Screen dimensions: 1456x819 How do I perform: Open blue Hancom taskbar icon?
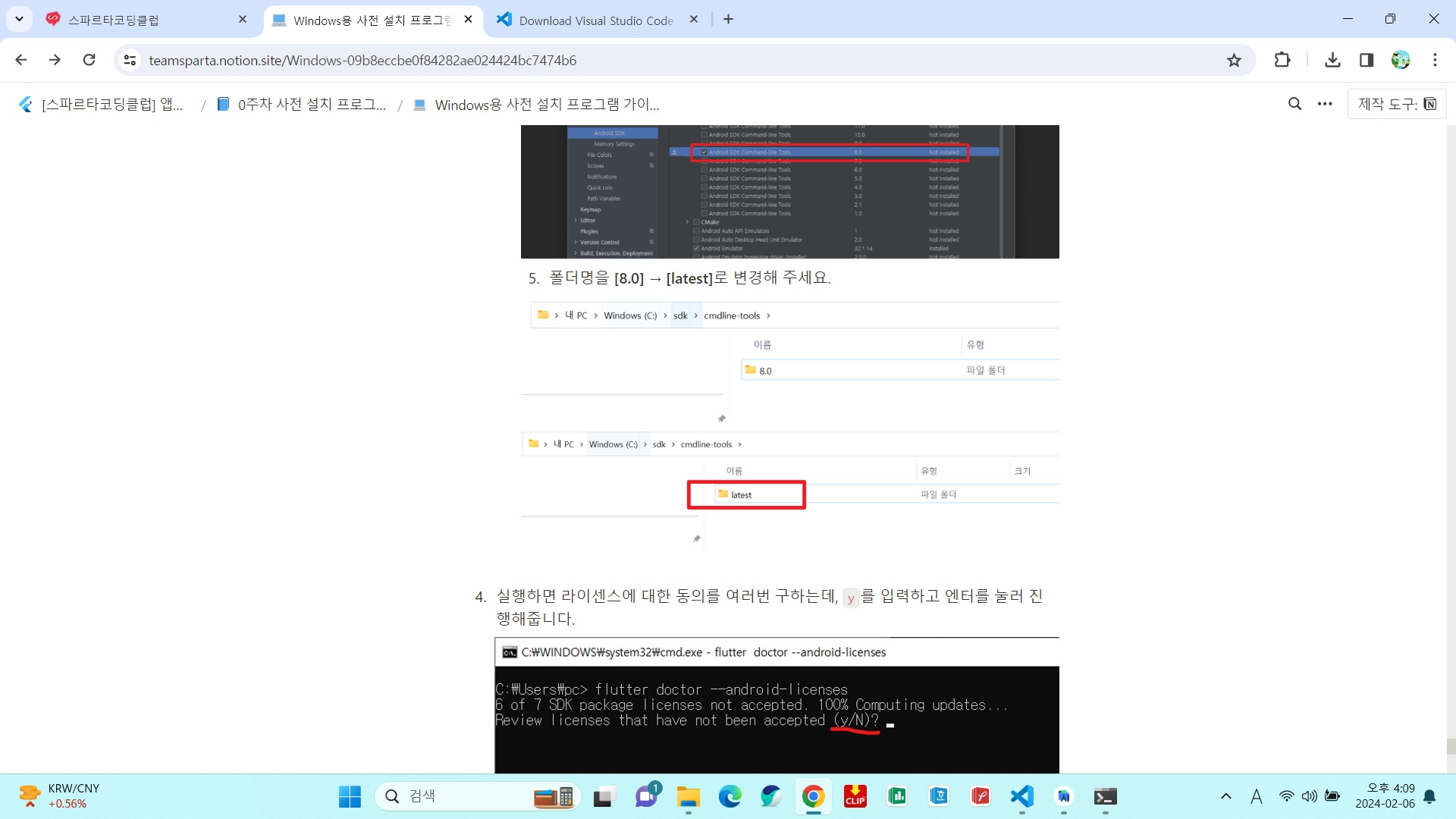[939, 796]
